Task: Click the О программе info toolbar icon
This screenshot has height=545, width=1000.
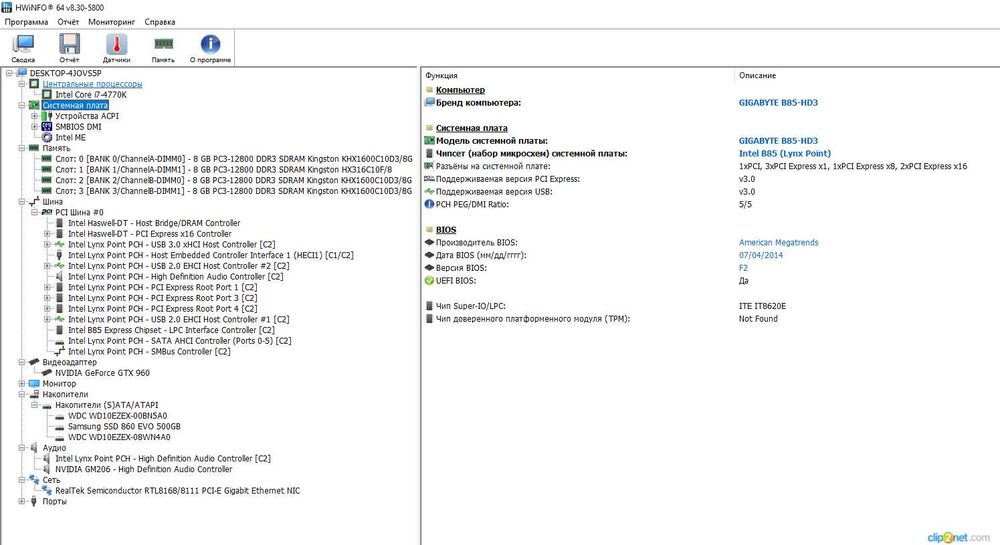Action: [x=210, y=48]
